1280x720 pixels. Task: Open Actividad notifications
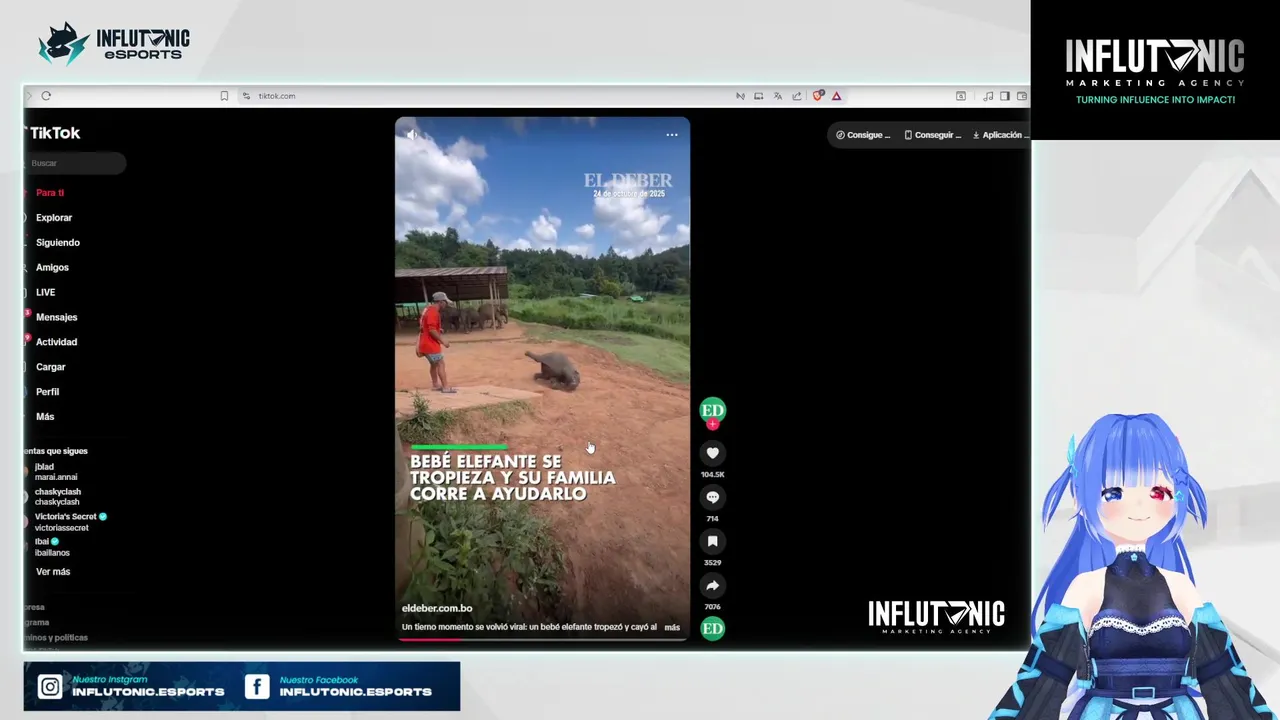pos(56,342)
